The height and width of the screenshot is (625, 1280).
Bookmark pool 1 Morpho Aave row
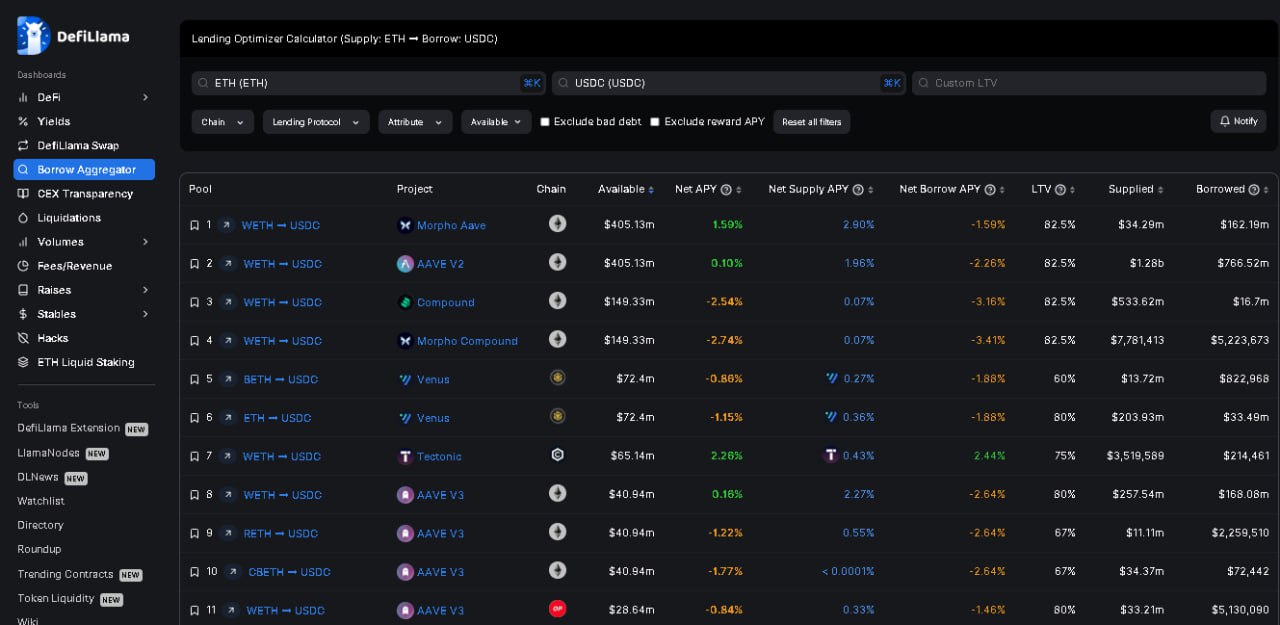coord(195,225)
